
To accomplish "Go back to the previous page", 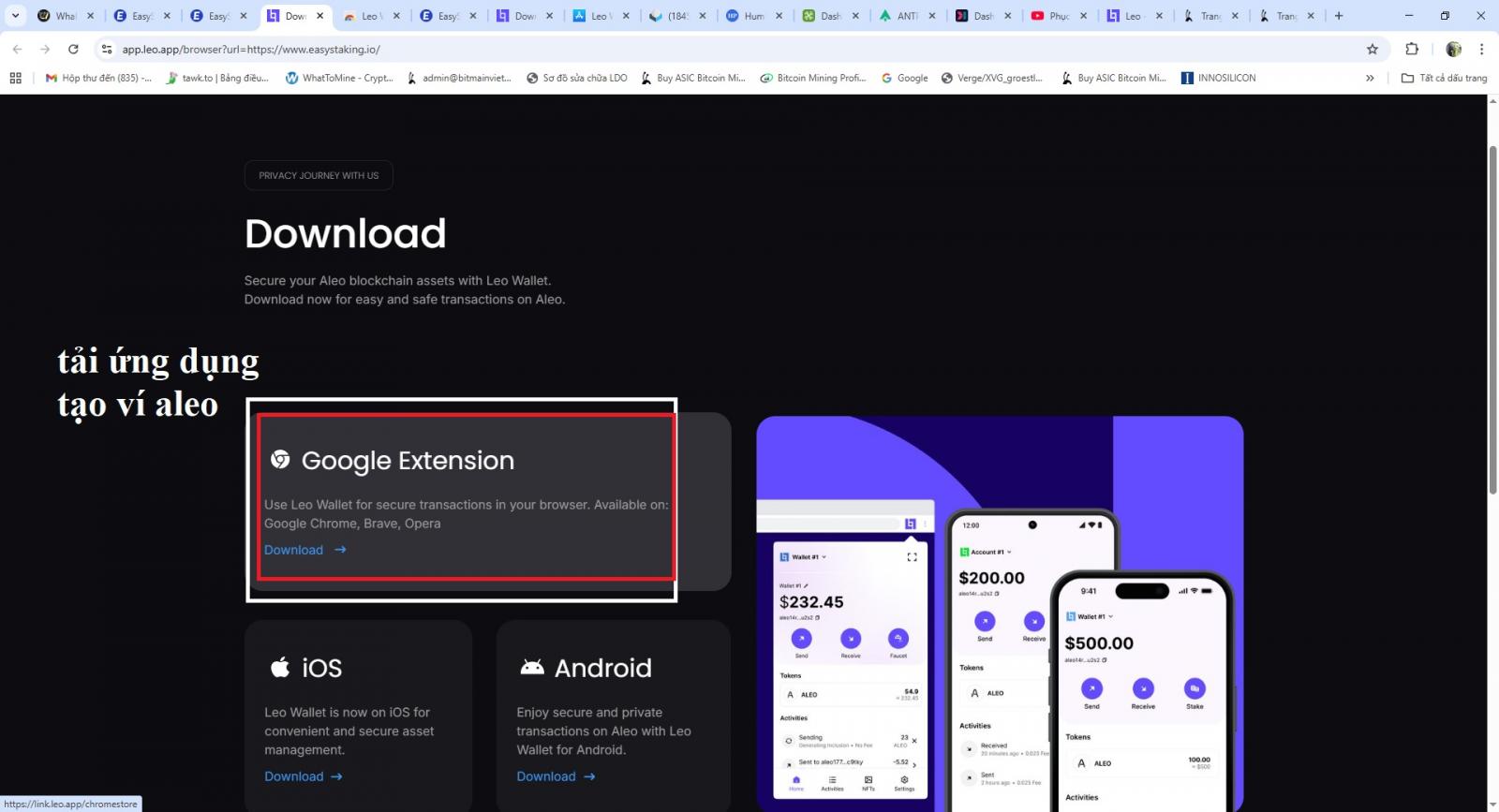I will point(17,49).
